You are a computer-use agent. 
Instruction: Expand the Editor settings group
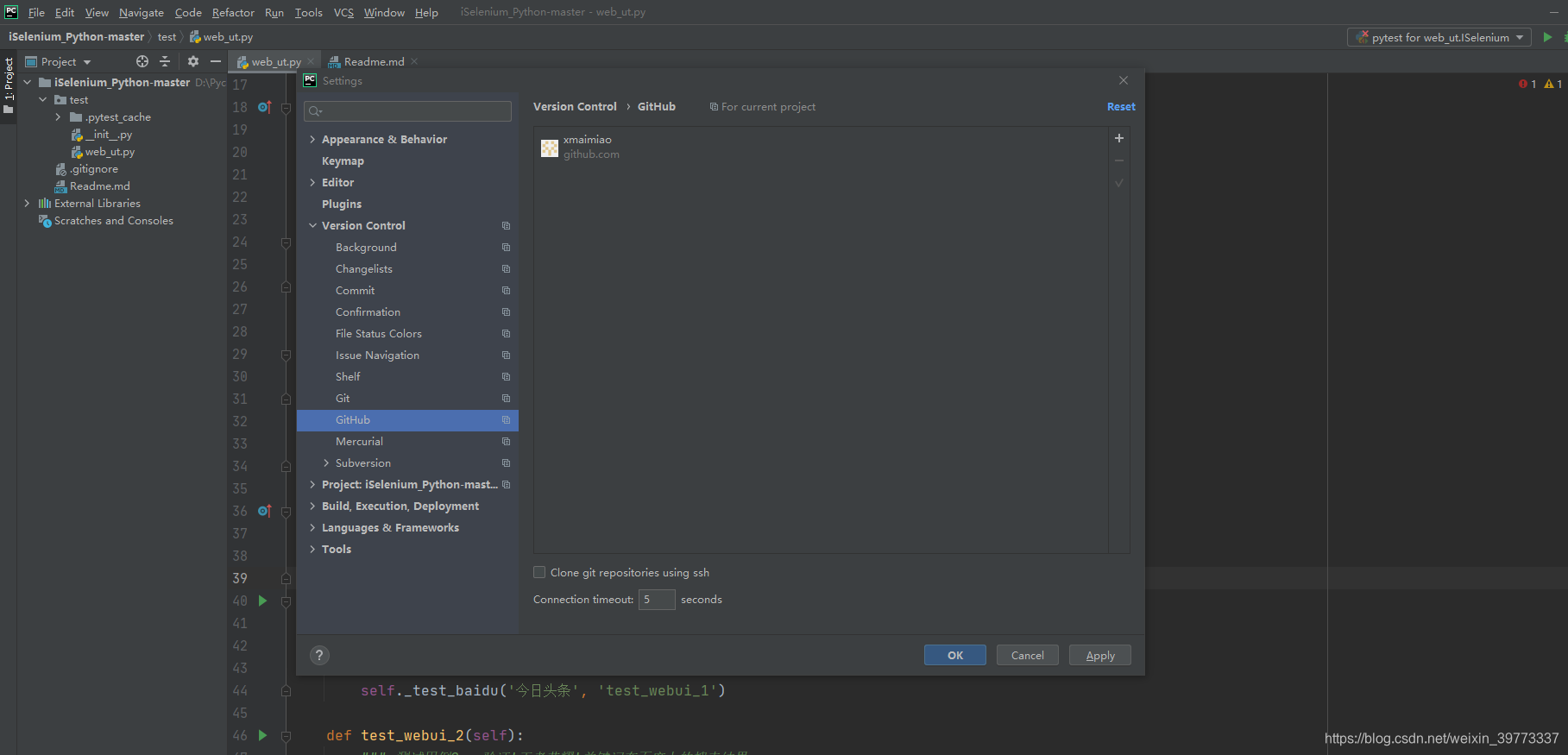tap(312, 182)
